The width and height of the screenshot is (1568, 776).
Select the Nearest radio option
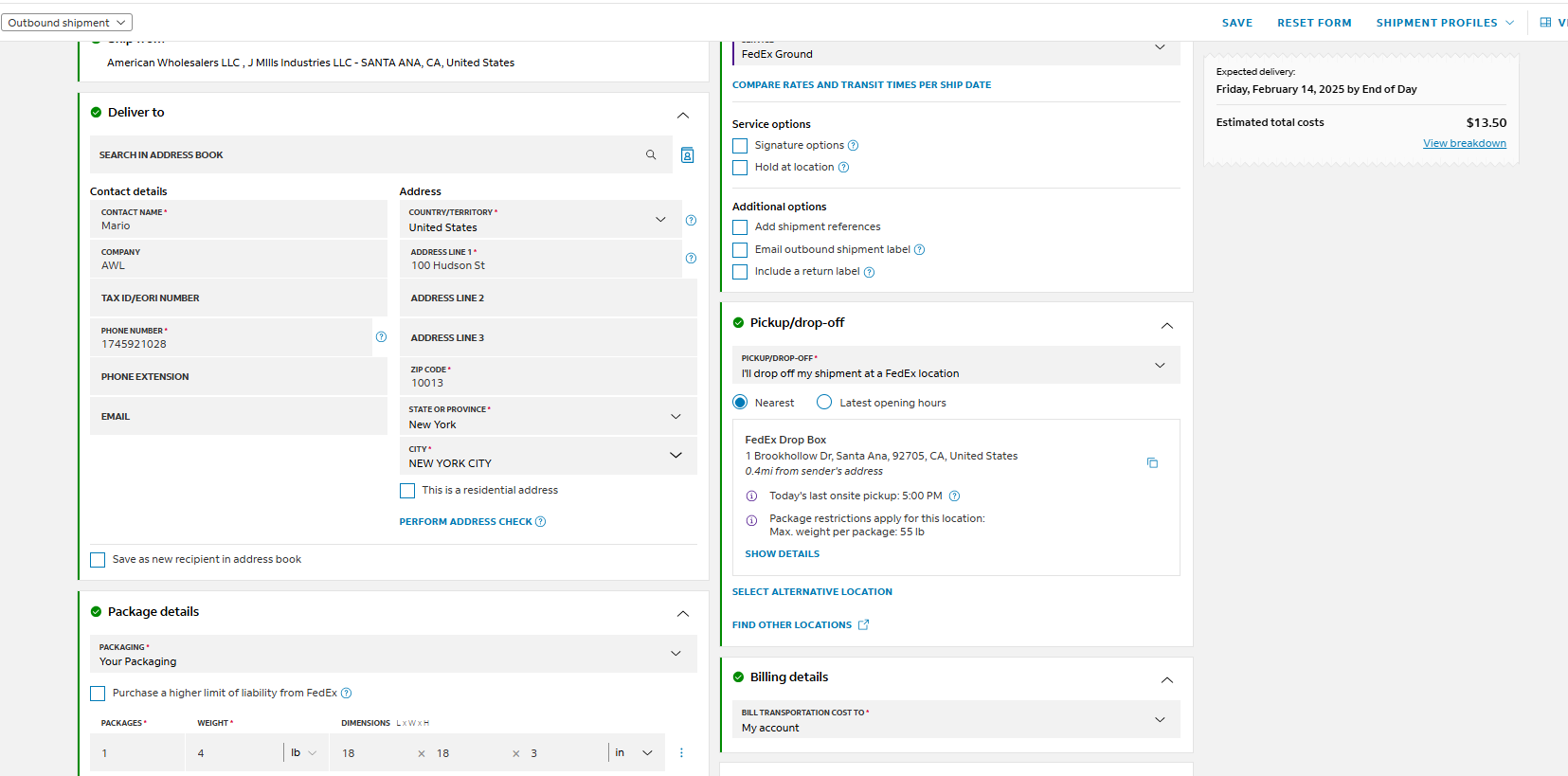click(x=740, y=403)
